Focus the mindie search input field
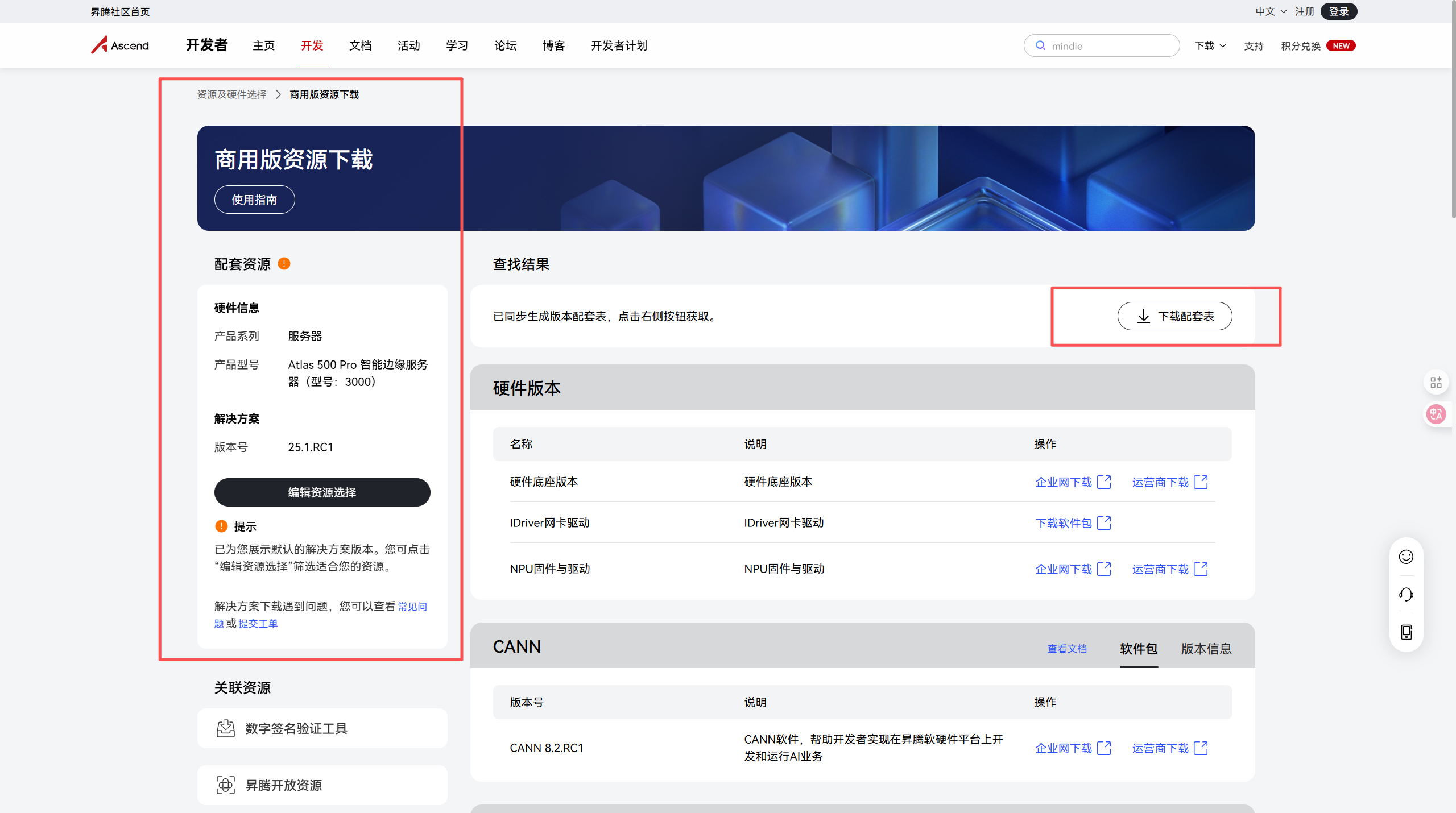Screen dimensions: 1456x813 [x=1102, y=45]
